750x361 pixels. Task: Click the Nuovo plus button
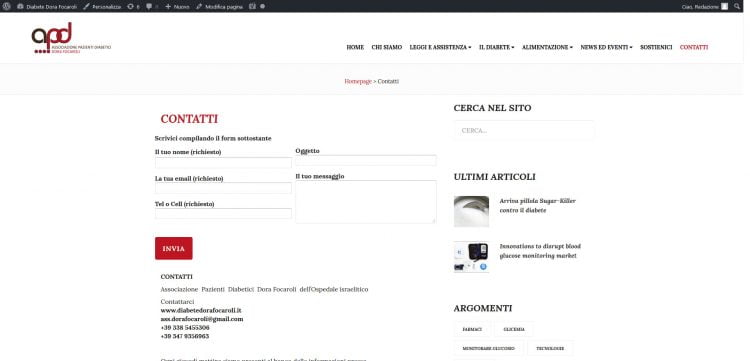click(177, 7)
